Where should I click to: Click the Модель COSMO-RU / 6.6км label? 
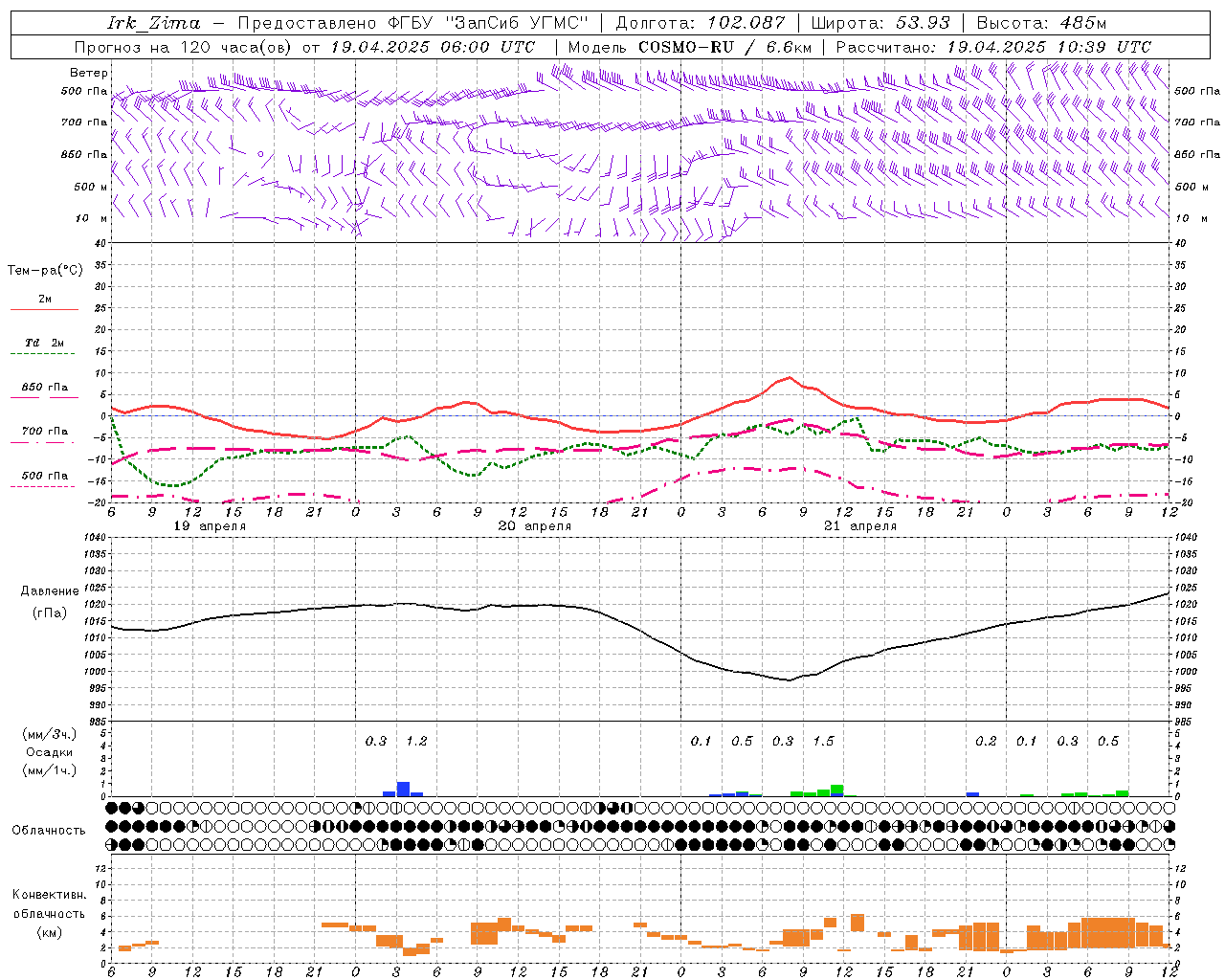tap(689, 47)
